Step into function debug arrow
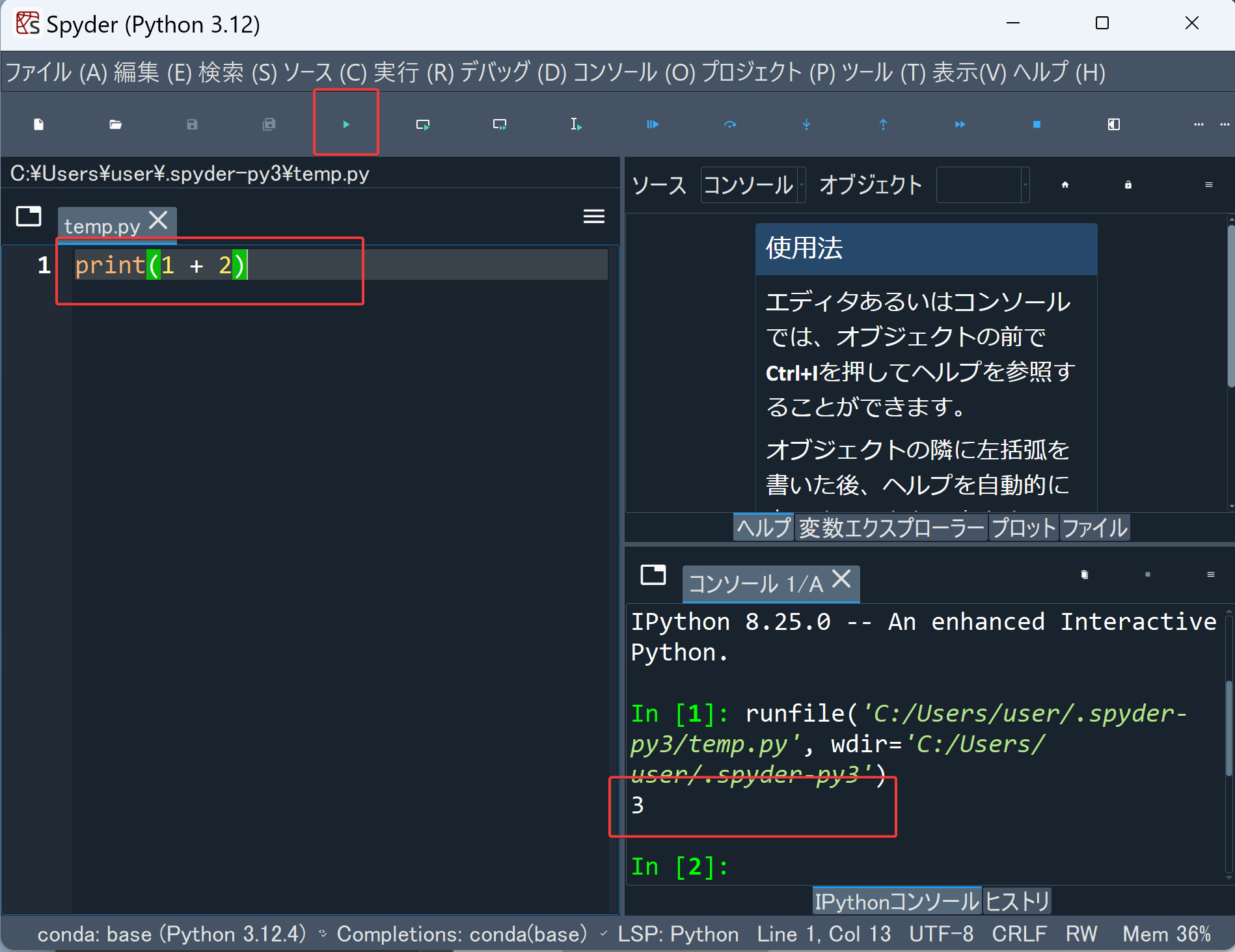 tap(806, 124)
